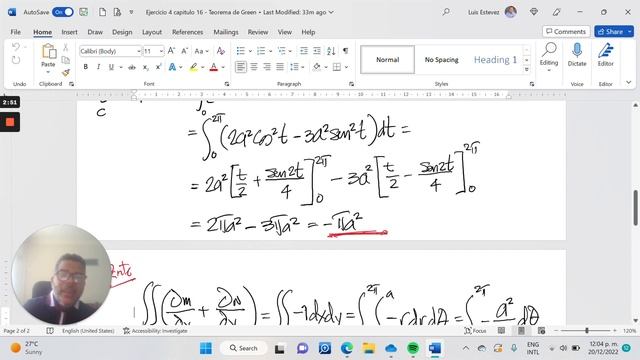This screenshot has height=360, width=640.
Task: Open the File tab
Action: 16,32
